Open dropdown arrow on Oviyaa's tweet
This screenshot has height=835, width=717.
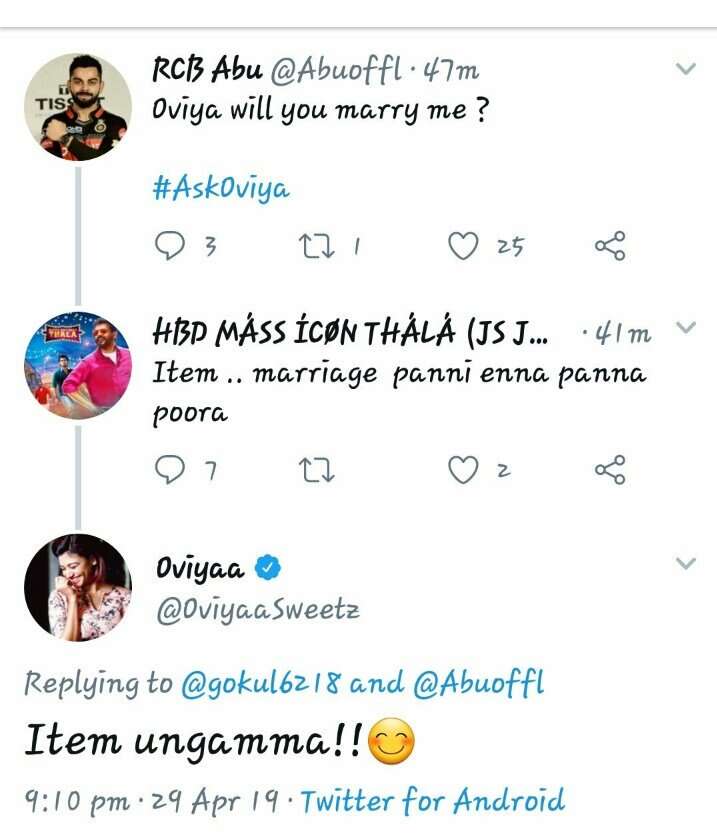[x=685, y=564]
